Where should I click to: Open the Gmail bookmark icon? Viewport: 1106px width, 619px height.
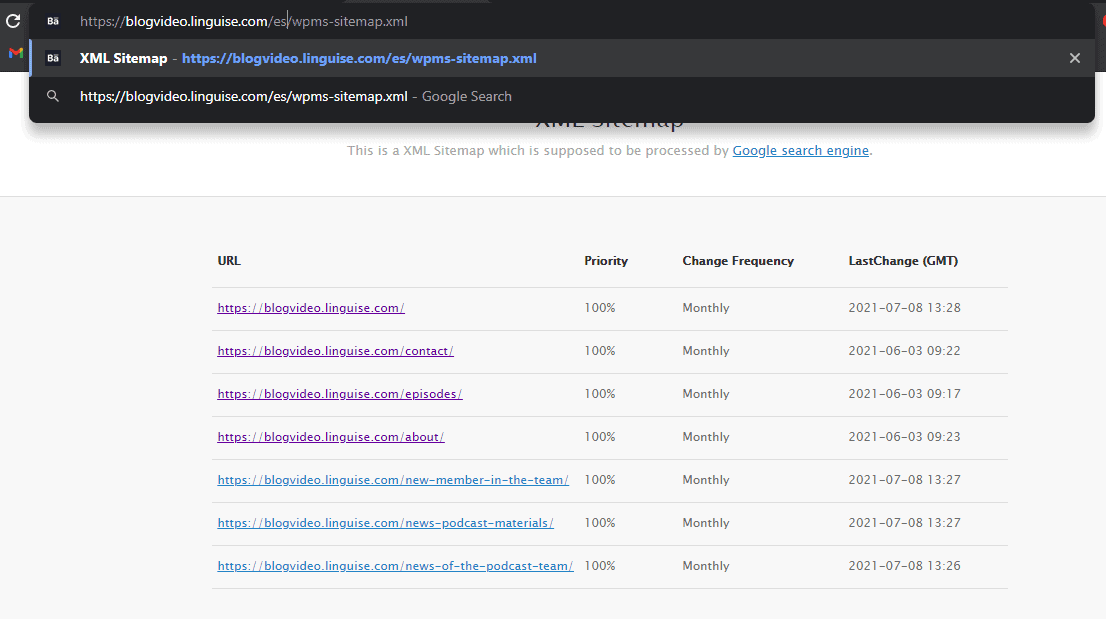pos(16,53)
